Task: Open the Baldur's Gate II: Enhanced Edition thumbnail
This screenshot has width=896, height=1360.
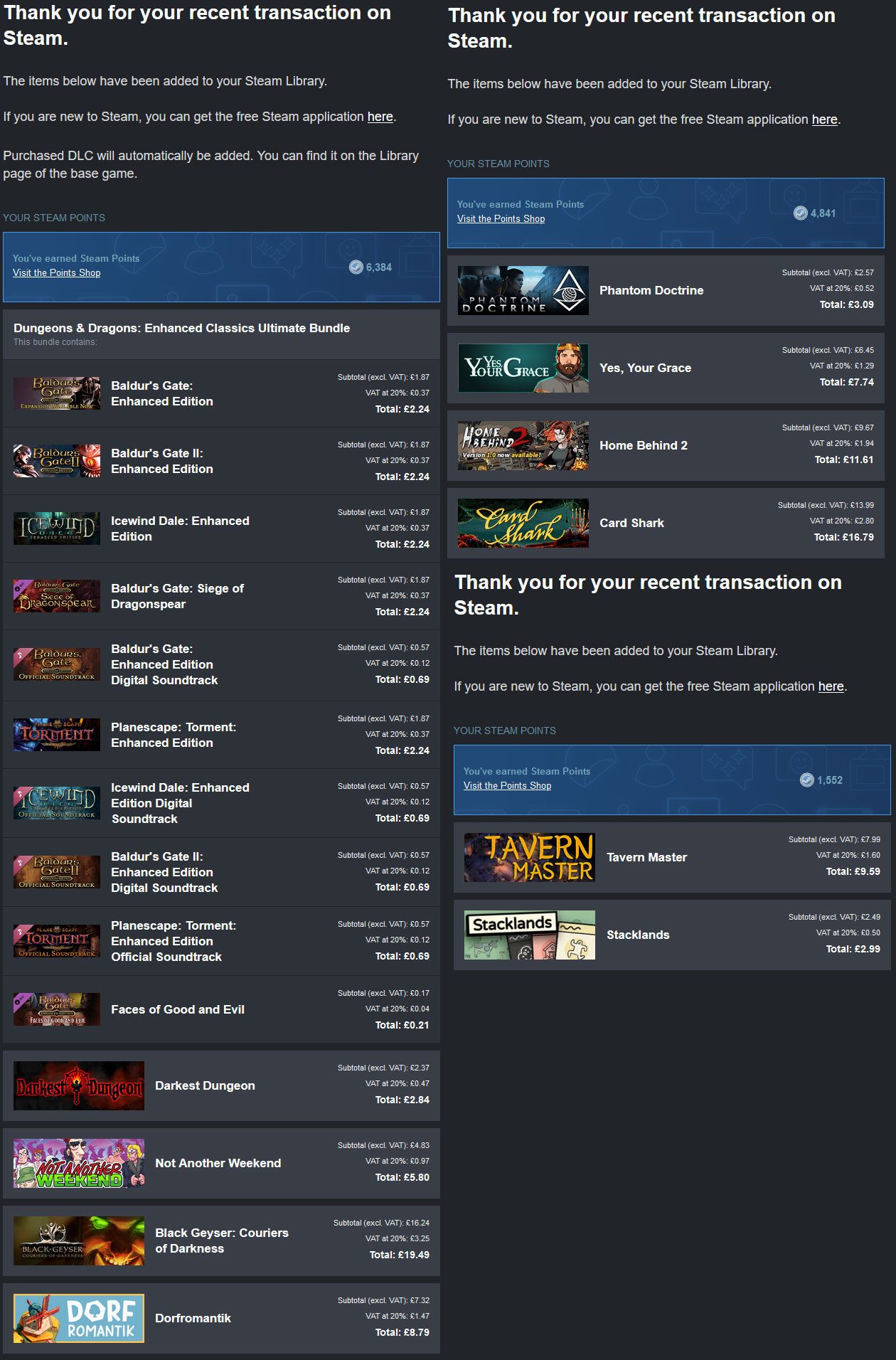Action: tap(57, 461)
